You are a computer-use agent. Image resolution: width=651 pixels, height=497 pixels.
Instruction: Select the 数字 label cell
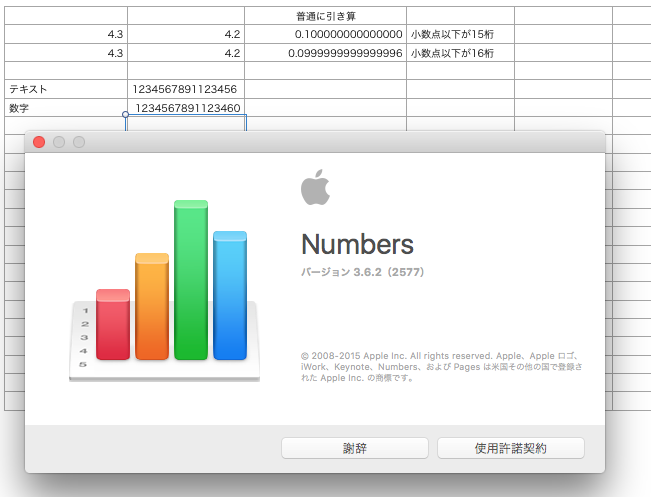pyautogui.click(x=66, y=108)
